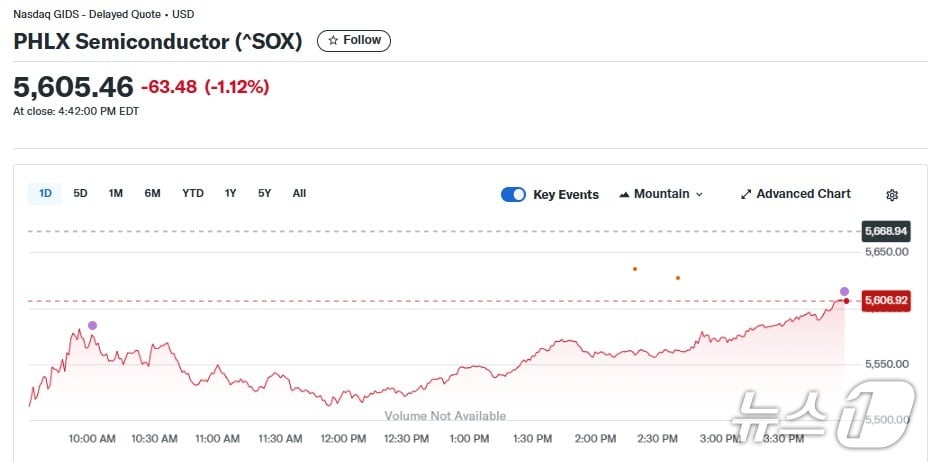Click the purple event marker near 10 AM
This screenshot has width=929, height=462.
(93, 325)
